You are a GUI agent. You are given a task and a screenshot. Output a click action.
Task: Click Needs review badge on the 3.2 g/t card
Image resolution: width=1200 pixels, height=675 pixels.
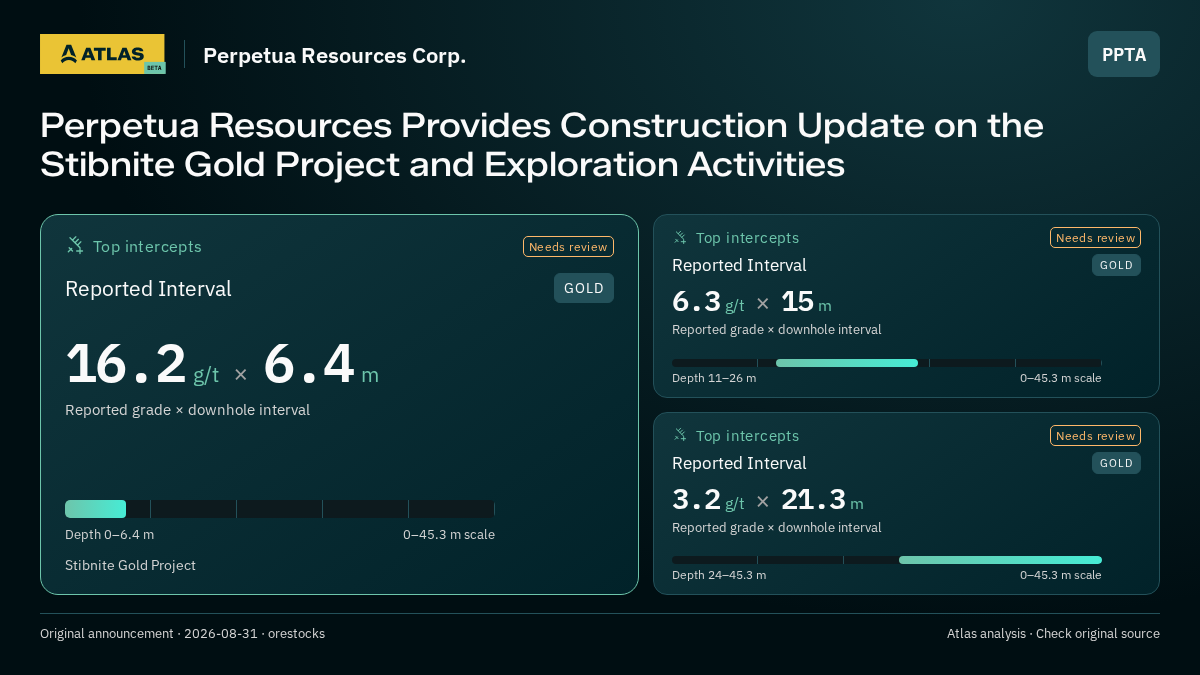[1095, 436]
